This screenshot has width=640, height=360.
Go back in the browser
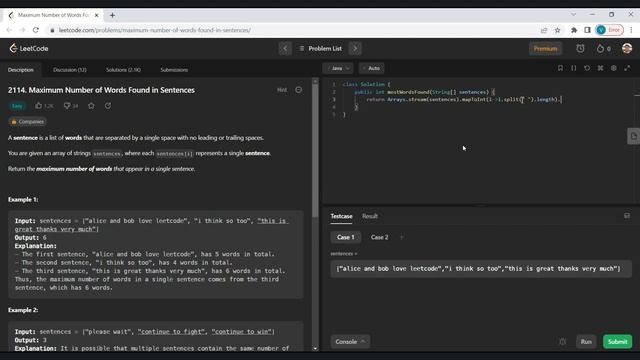(x=9, y=30)
